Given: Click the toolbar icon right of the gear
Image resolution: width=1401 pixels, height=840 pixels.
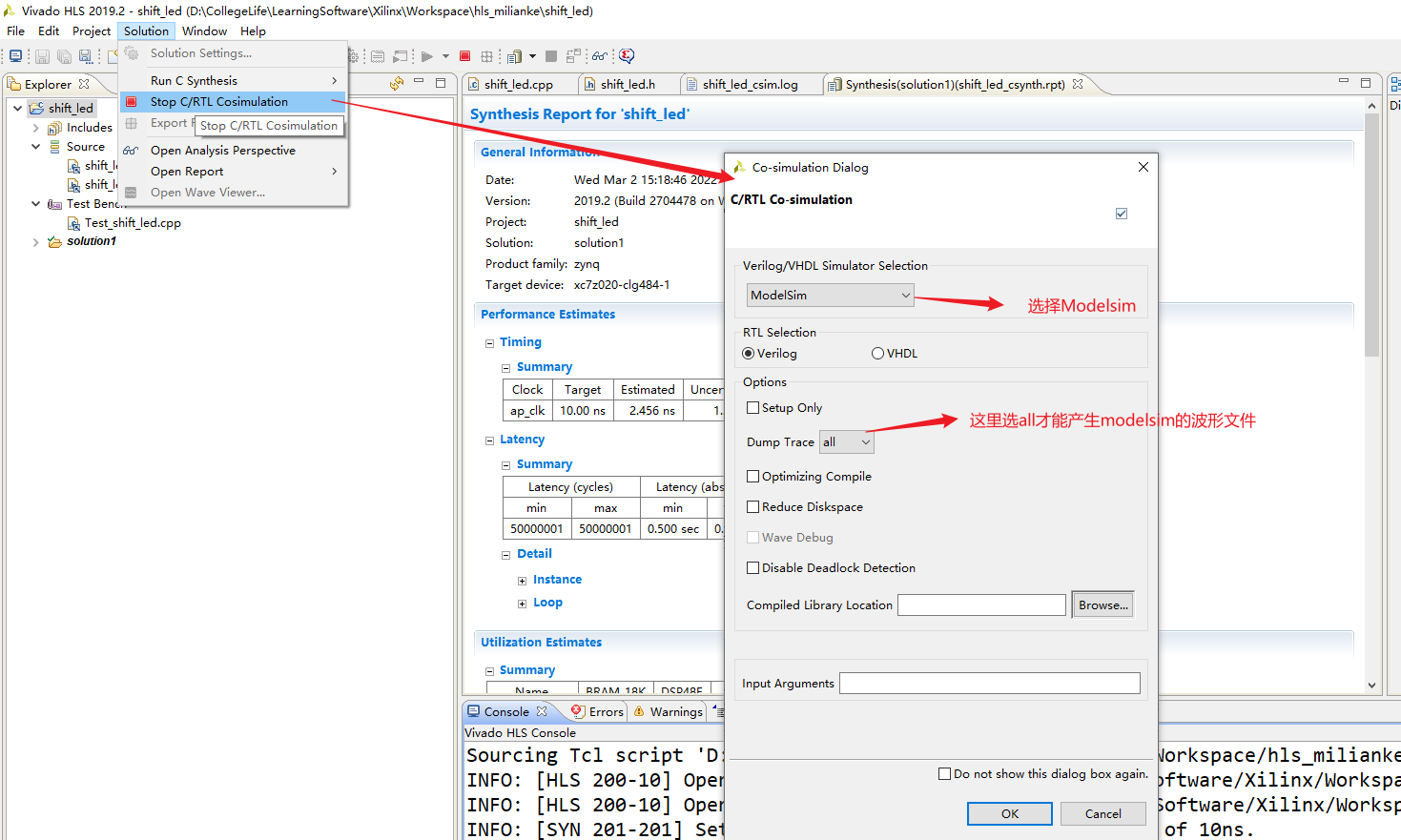Looking at the screenshot, I should (x=378, y=56).
